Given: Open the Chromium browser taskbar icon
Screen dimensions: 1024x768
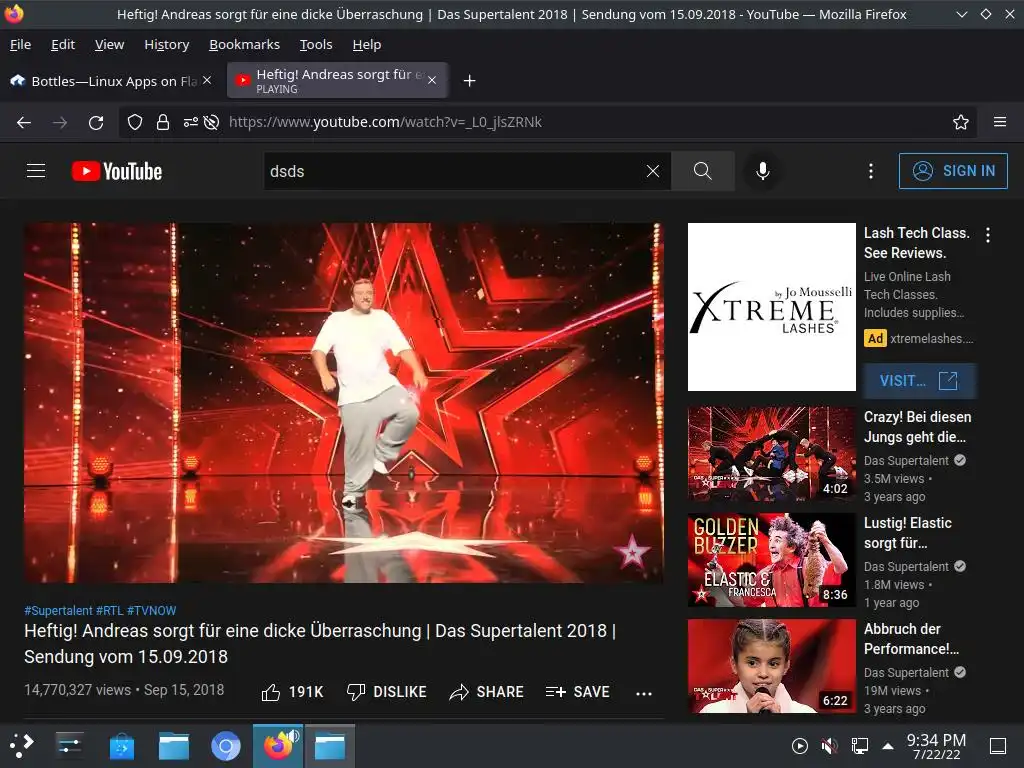Looking at the screenshot, I should pos(225,746).
